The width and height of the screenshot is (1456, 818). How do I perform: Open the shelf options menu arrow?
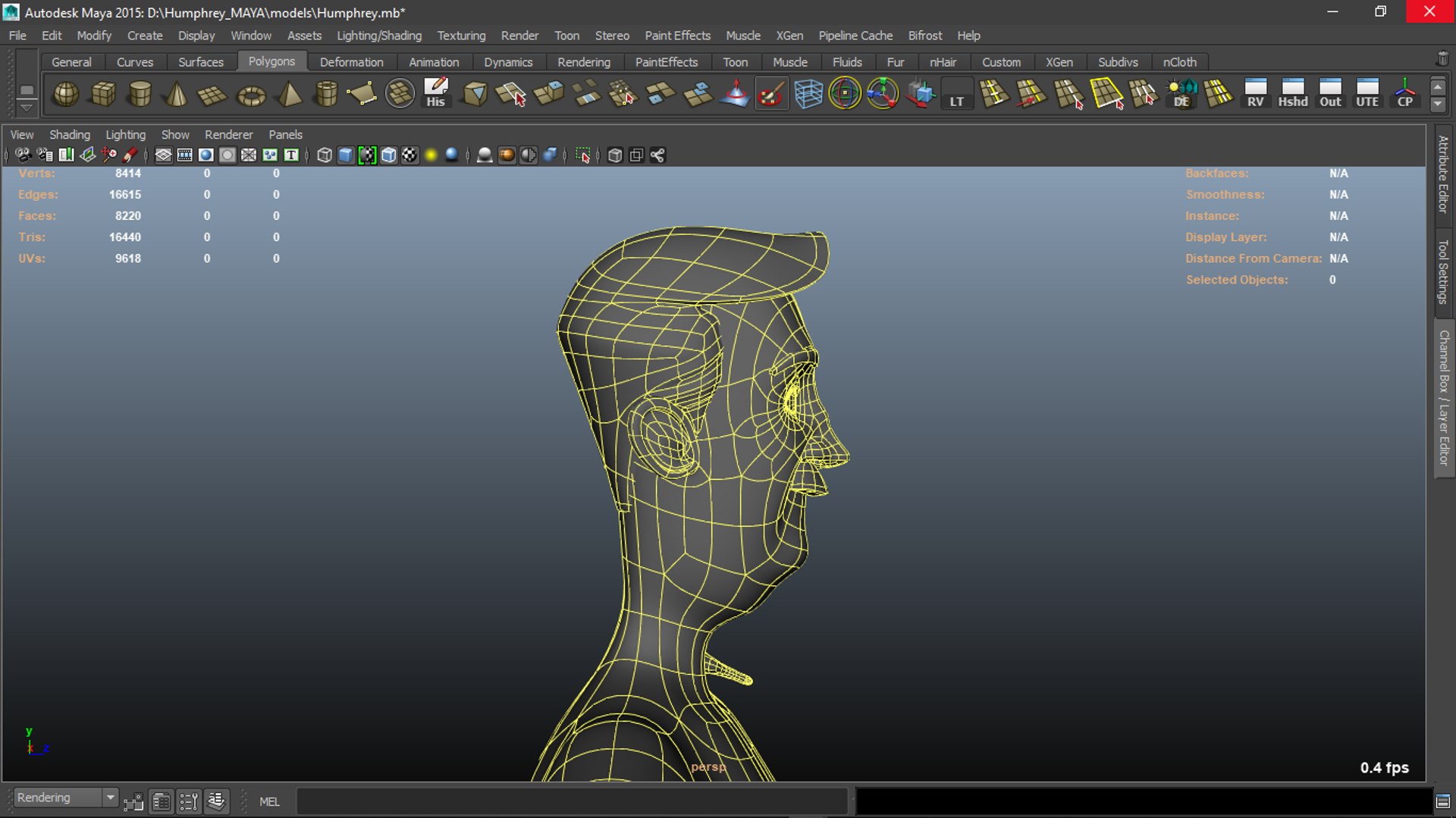tap(27, 108)
